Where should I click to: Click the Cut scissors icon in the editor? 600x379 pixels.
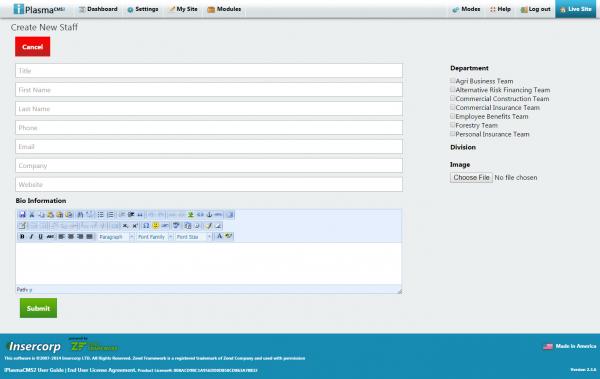tap(32, 215)
